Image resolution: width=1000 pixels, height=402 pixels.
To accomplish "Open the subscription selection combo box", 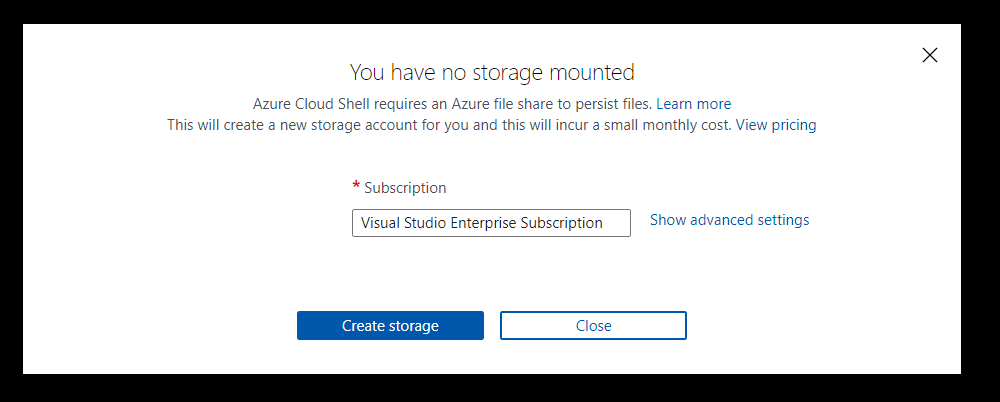I will click(491, 223).
